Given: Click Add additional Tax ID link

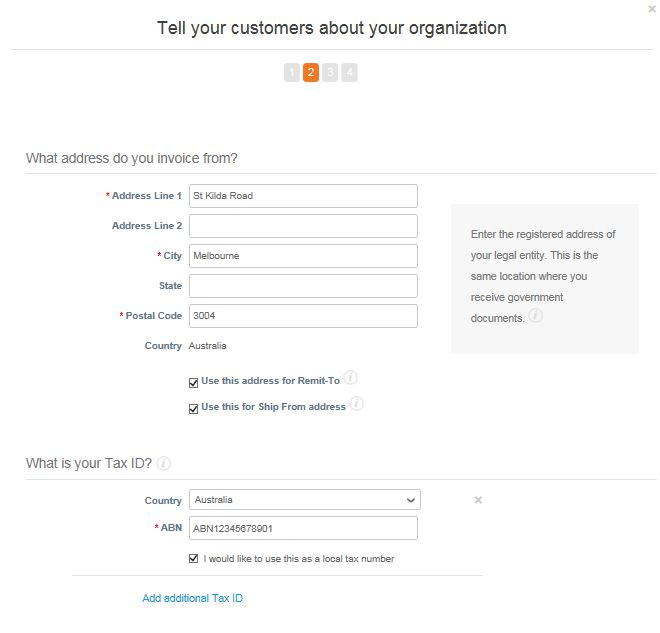Looking at the screenshot, I should [x=192, y=598].
